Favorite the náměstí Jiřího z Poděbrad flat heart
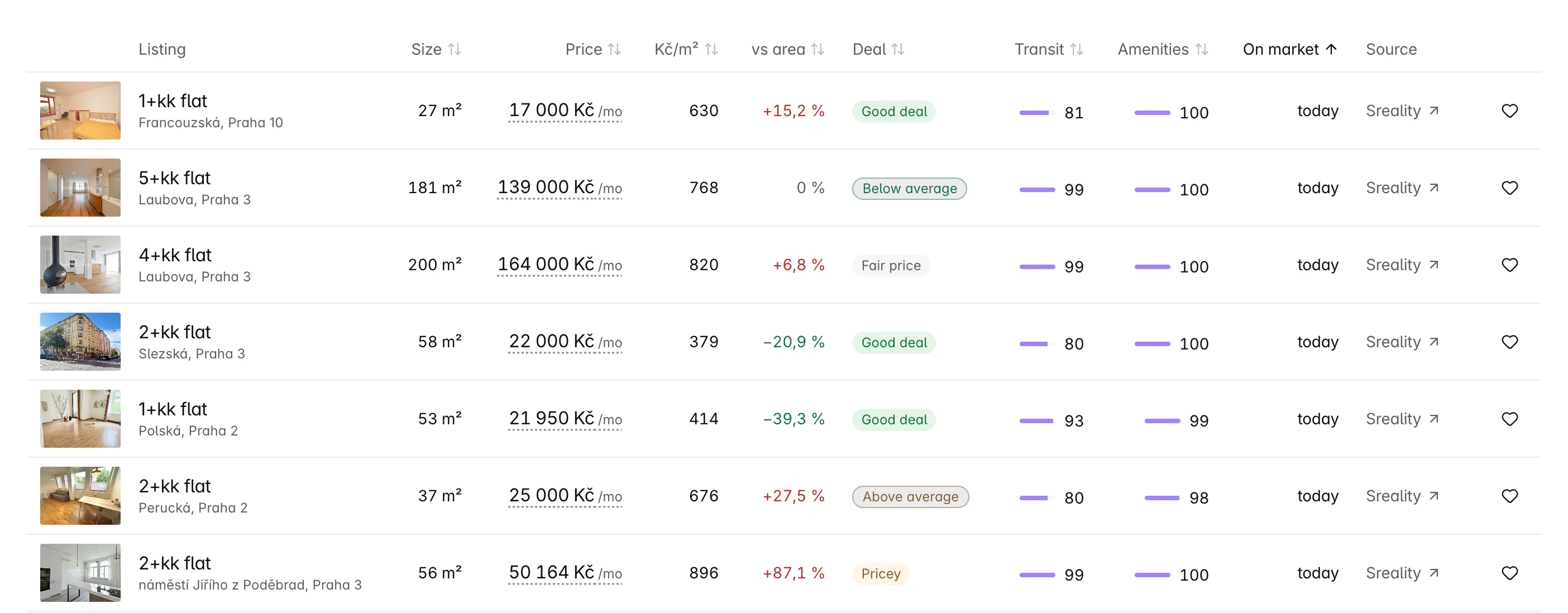The image size is (1568, 613). (1509, 573)
